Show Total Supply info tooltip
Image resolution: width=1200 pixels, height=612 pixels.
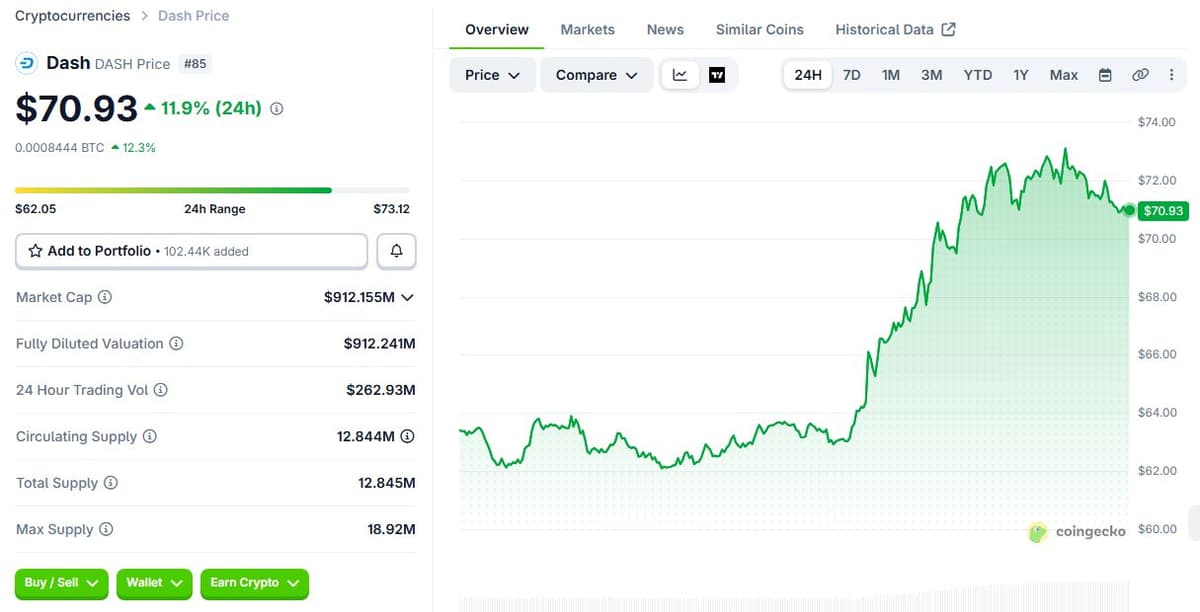point(111,483)
